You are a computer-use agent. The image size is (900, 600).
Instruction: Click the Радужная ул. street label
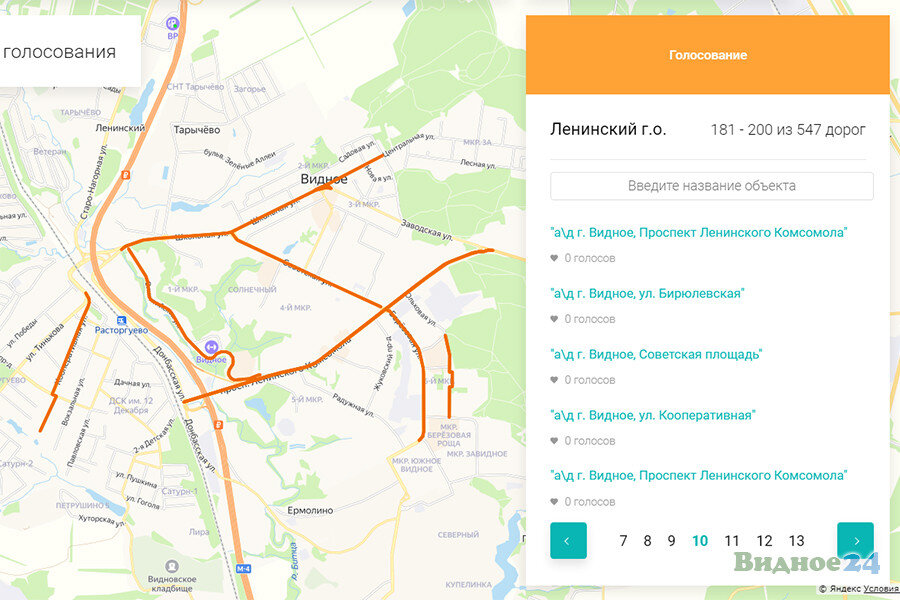(354, 405)
